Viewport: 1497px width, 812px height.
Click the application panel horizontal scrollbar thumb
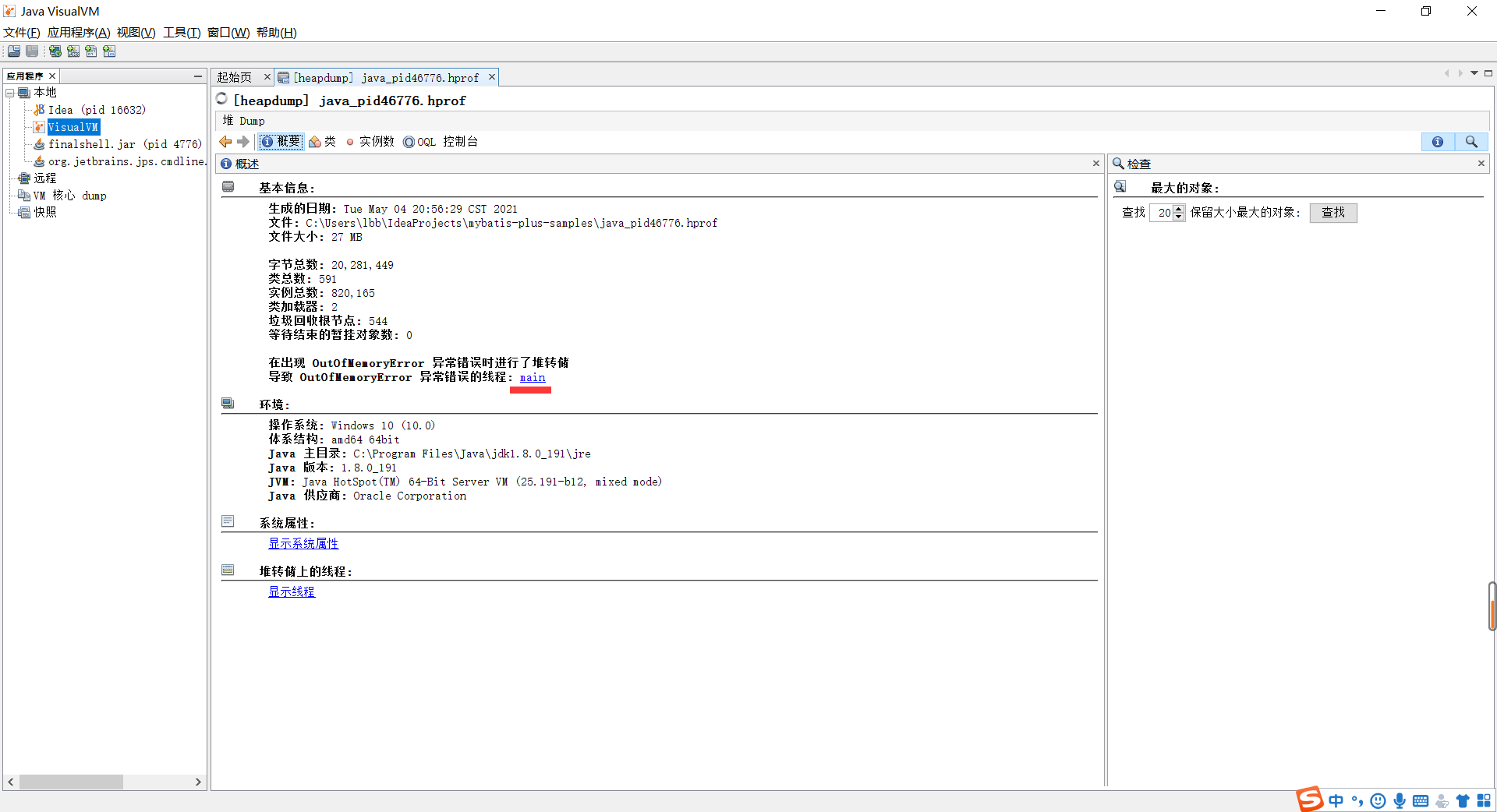pyautogui.click(x=71, y=782)
